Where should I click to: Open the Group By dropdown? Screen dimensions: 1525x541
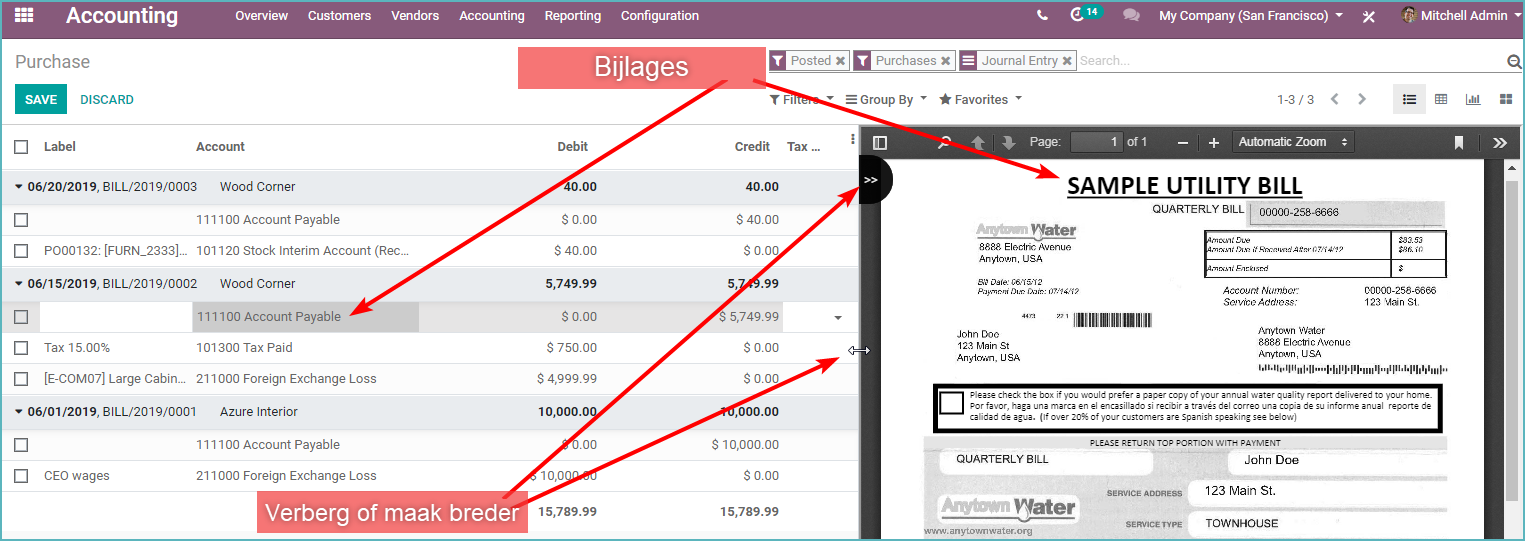886,99
